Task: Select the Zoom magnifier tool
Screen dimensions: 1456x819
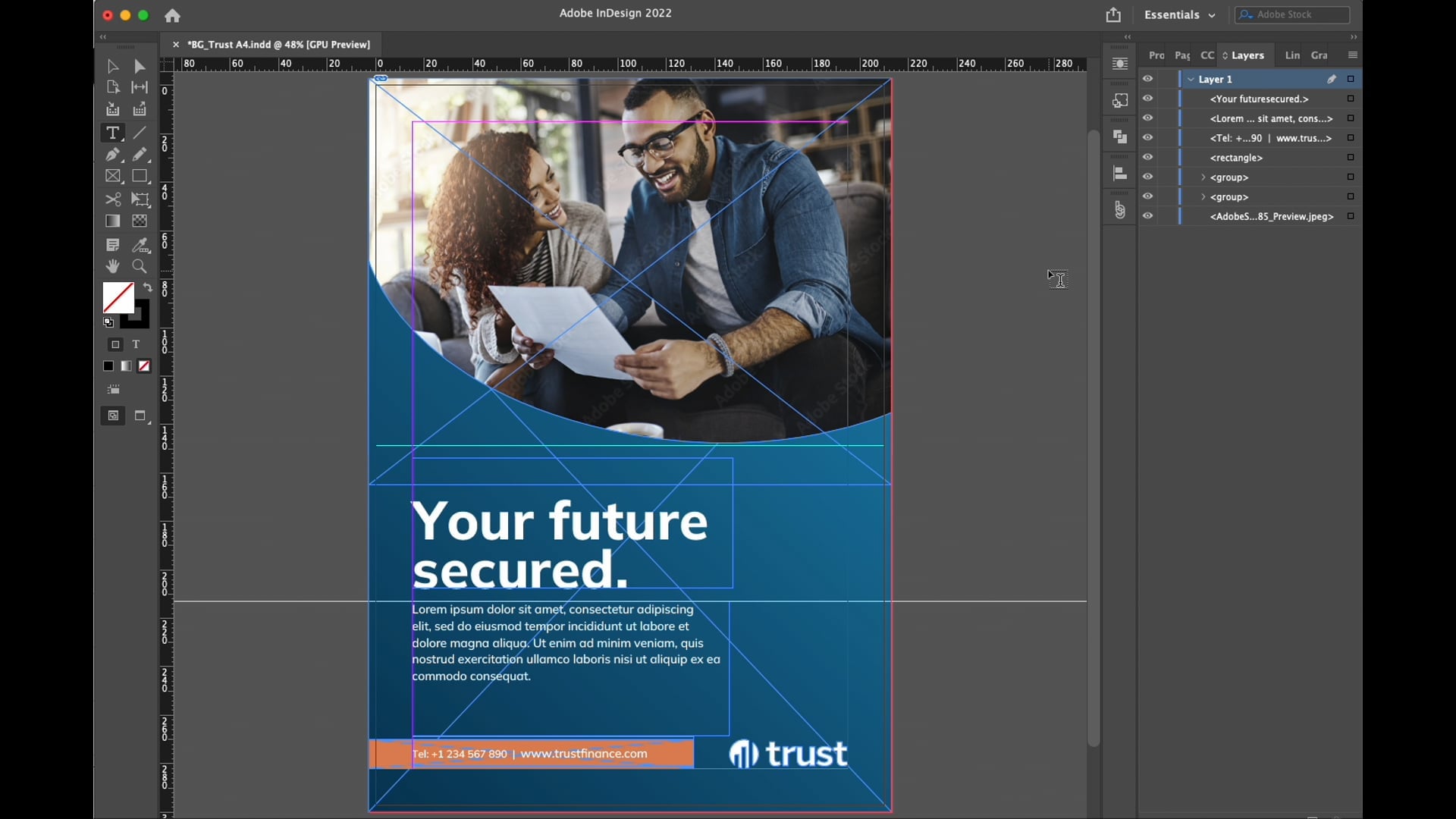Action: [x=140, y=266]
